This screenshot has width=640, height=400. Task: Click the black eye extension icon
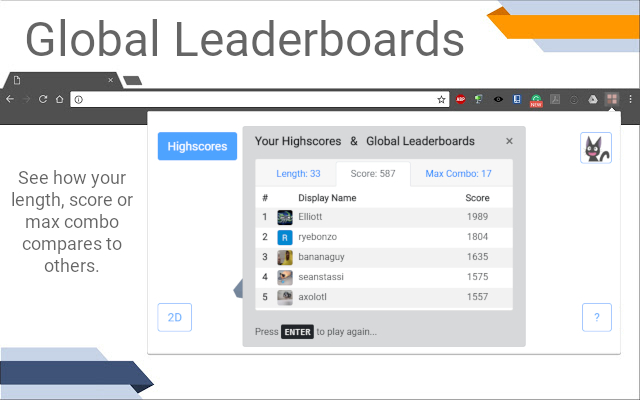tap(498, 99)
